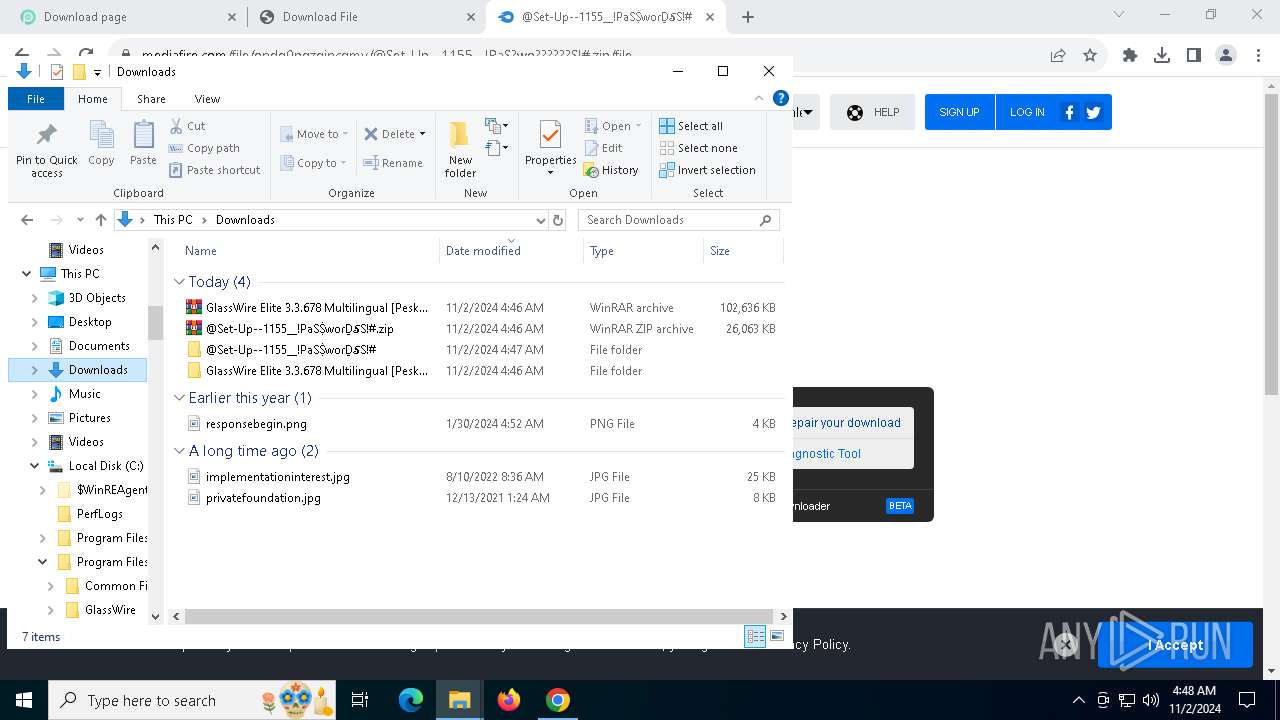Open Firefox from the taskbar
Image resolution: width=1280 pixels, height=720 pixels.
[x=509, y=700]
